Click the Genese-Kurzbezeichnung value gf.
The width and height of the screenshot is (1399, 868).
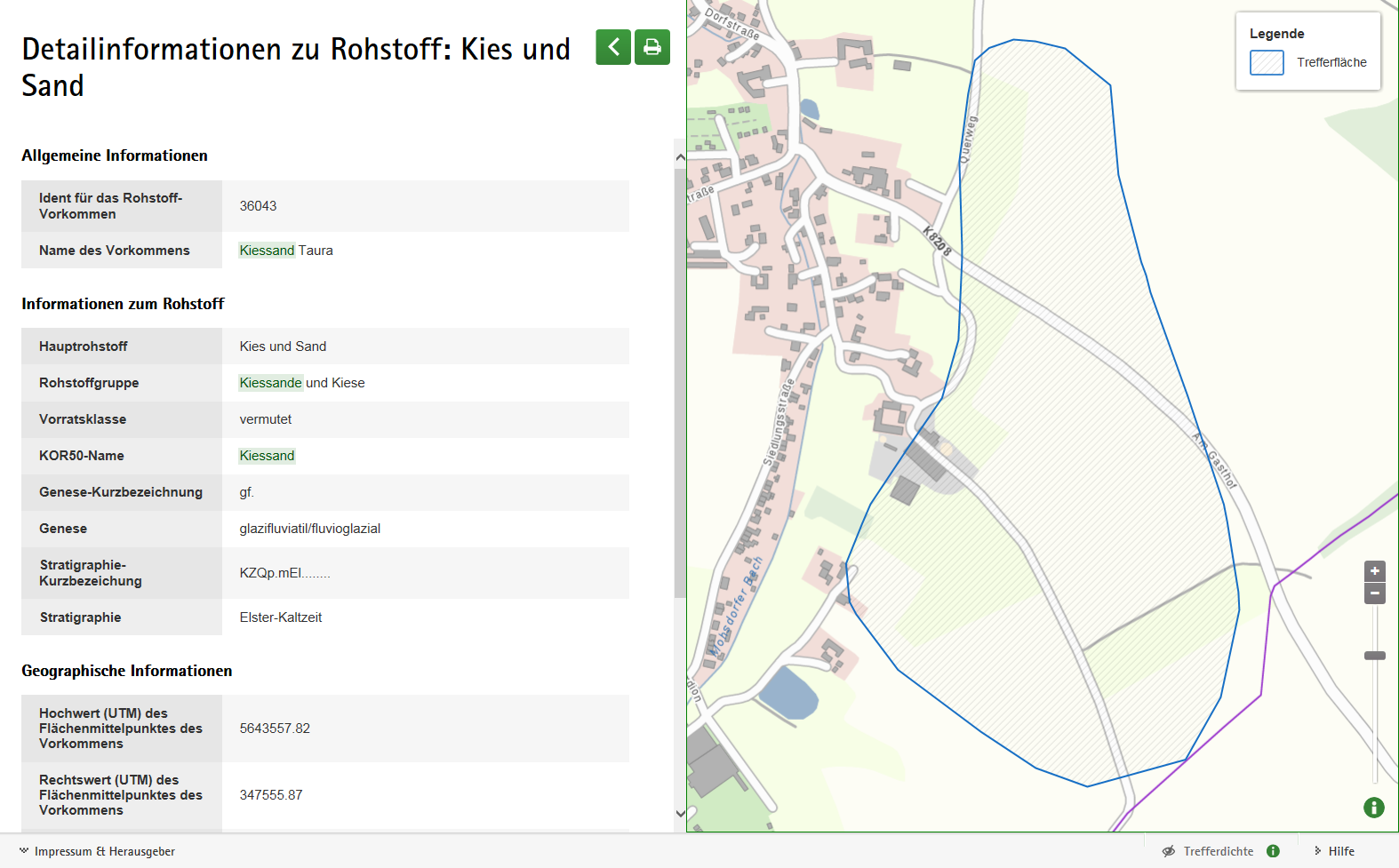pos(246,492)
